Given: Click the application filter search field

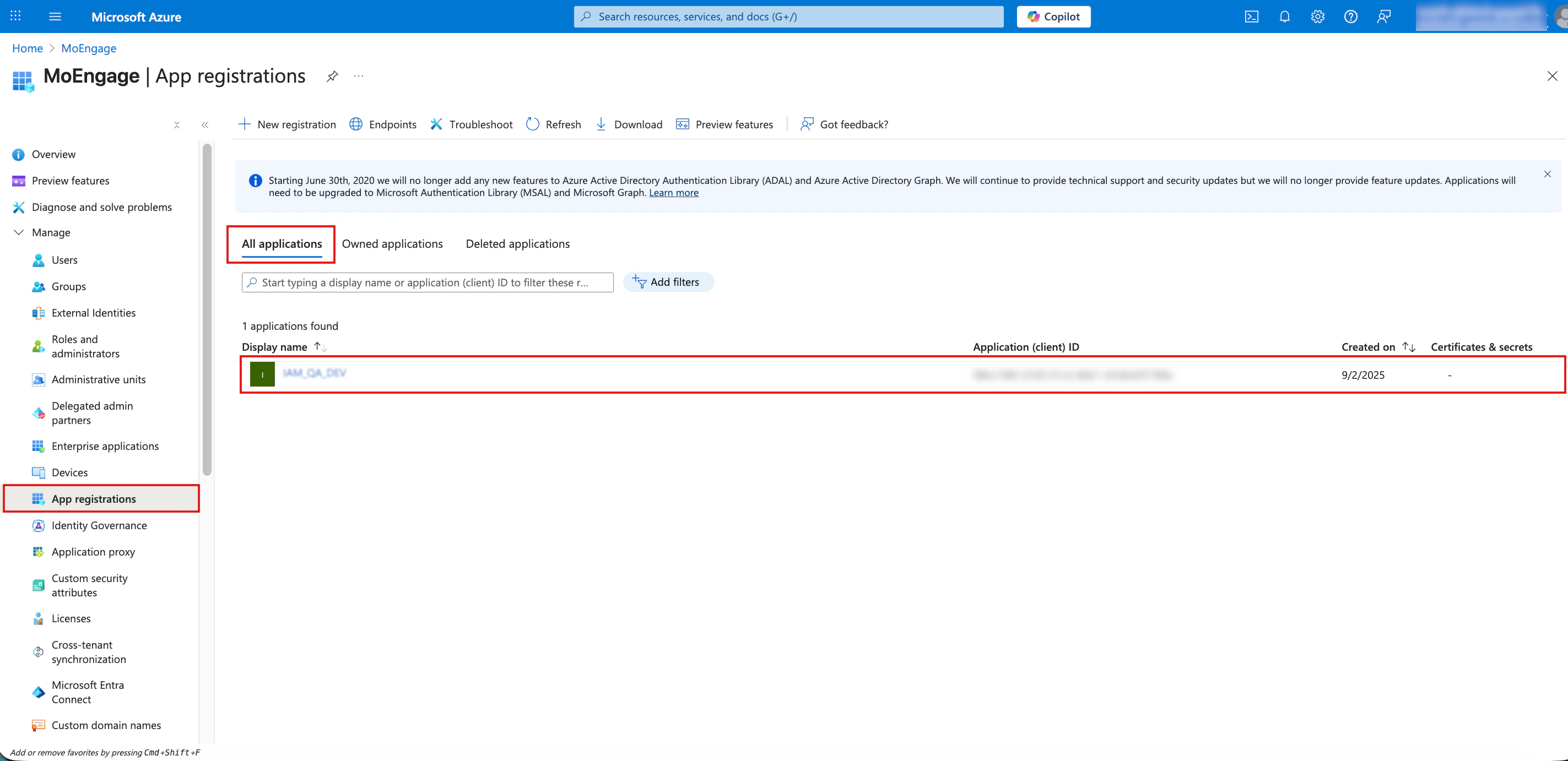Looking at the screenshot, I should point(428,282).
